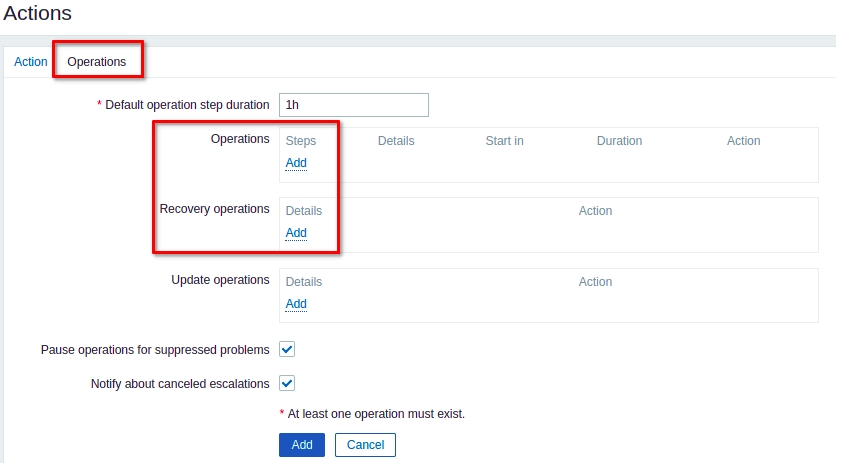
Task: Click the Cancel button
Action: click(x=365, y=445)
